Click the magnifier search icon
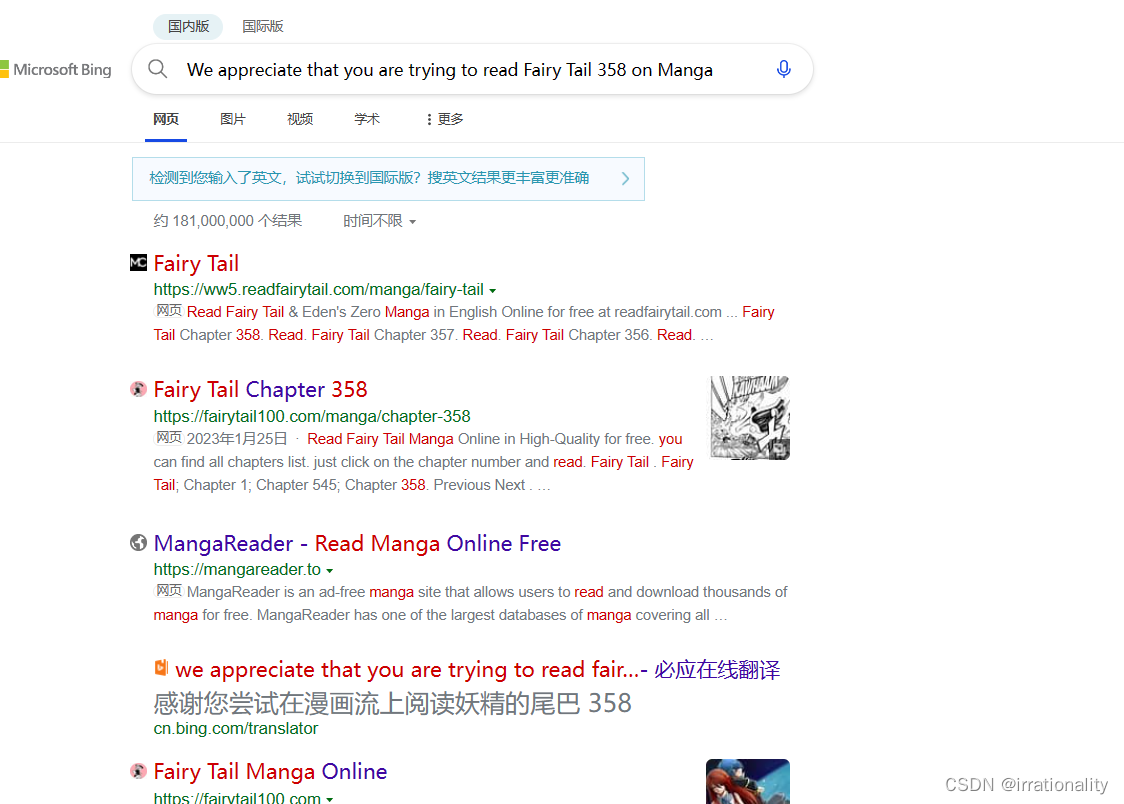Viewport: 1124px width, 804px height. [158, 69]
